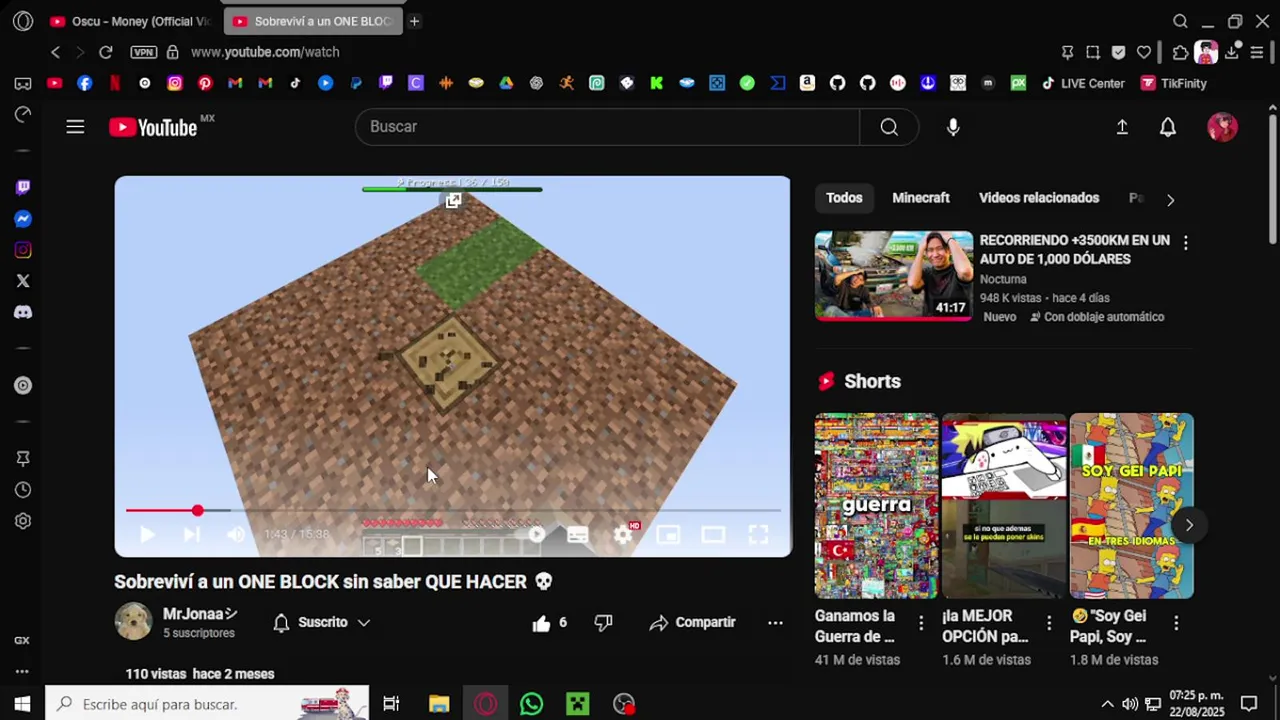Open the MrJonaa channel avatar
1280x720 pixels.
pos(133,622)
